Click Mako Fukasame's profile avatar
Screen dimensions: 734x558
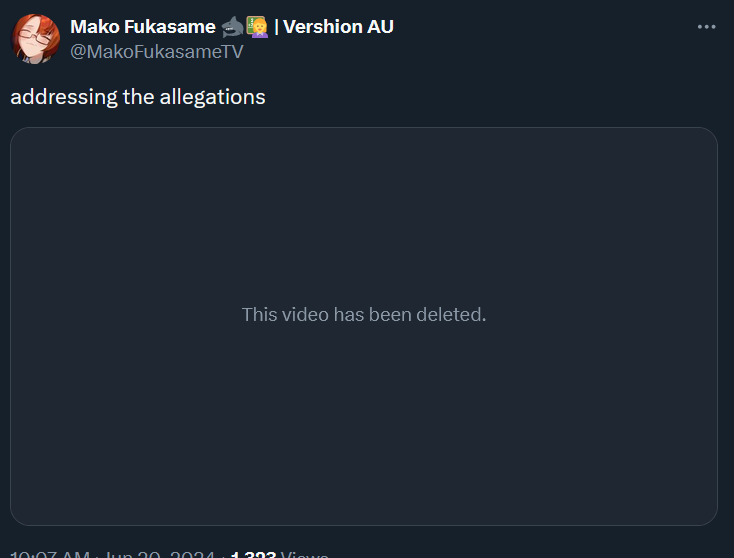pyautogui.click(x=36, y=39)
